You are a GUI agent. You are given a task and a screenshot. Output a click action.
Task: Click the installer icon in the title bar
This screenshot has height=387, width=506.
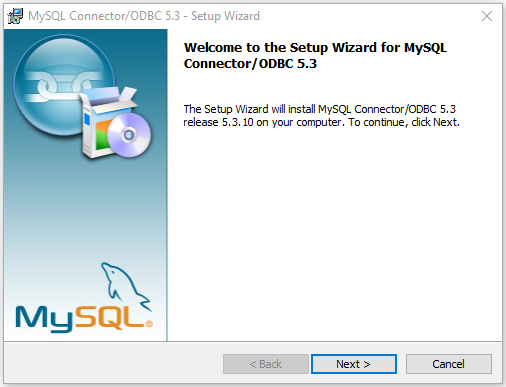click(15, 16)
